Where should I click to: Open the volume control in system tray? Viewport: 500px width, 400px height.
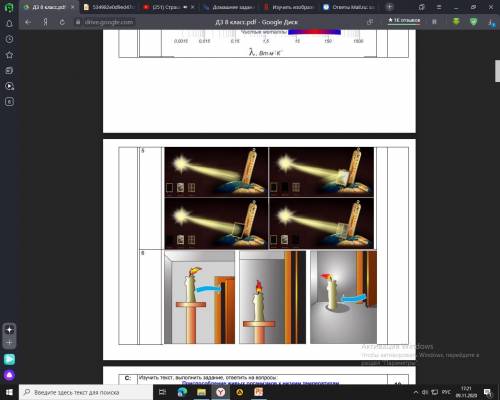coord(425,392)
